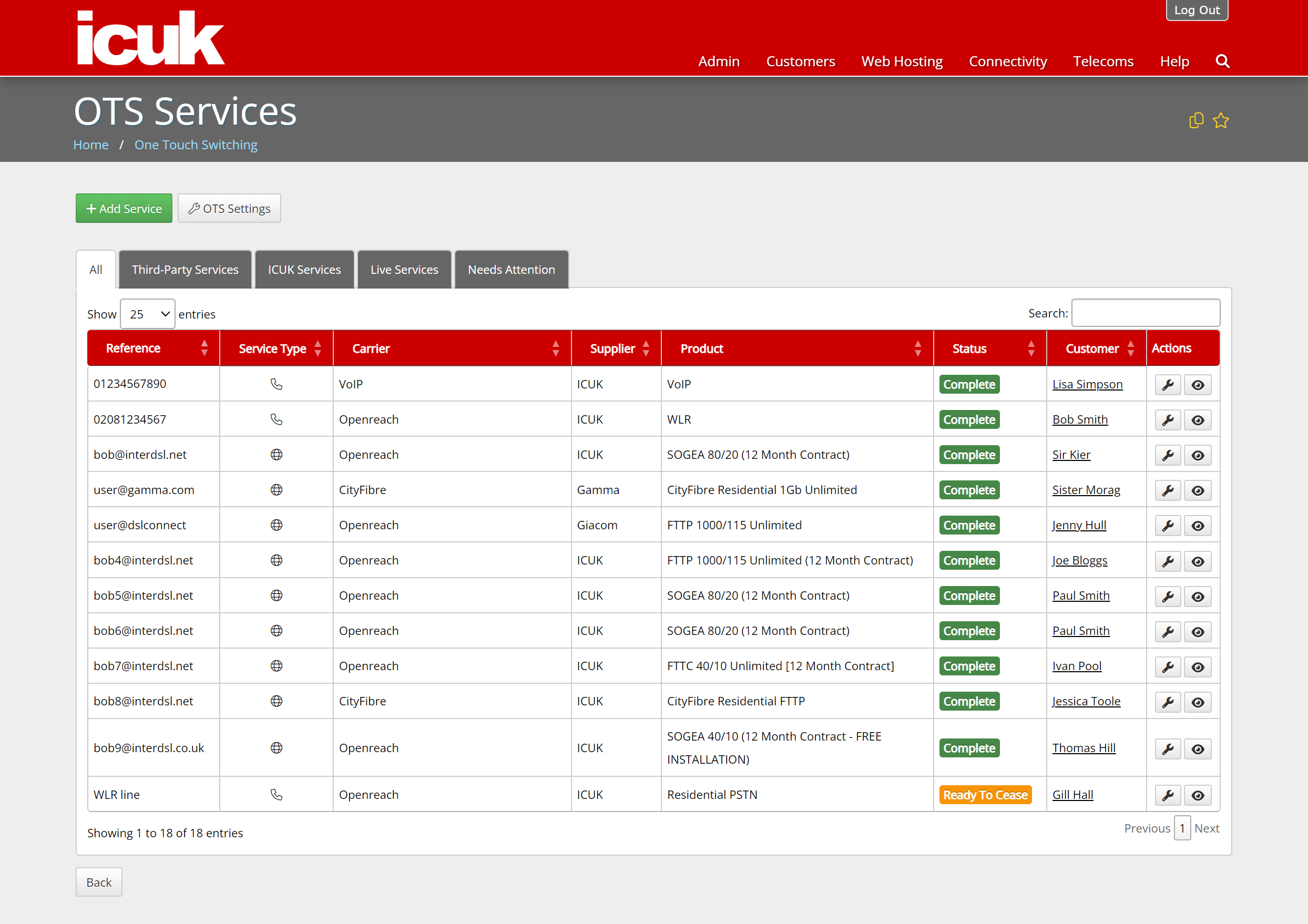1308x924 pixels.
Task: Open the Show entries dropdown
Action: (148, 314)
